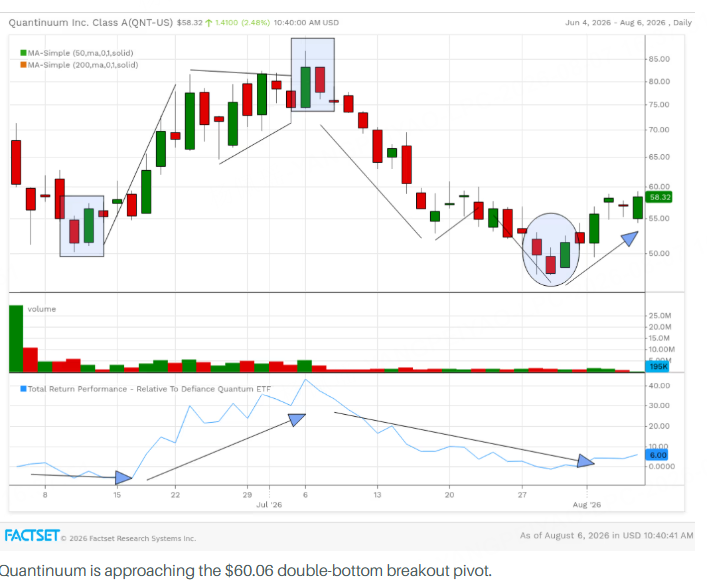Click the blue 195K volume tag
Screen dimensions: 707x580
[657, 367]
